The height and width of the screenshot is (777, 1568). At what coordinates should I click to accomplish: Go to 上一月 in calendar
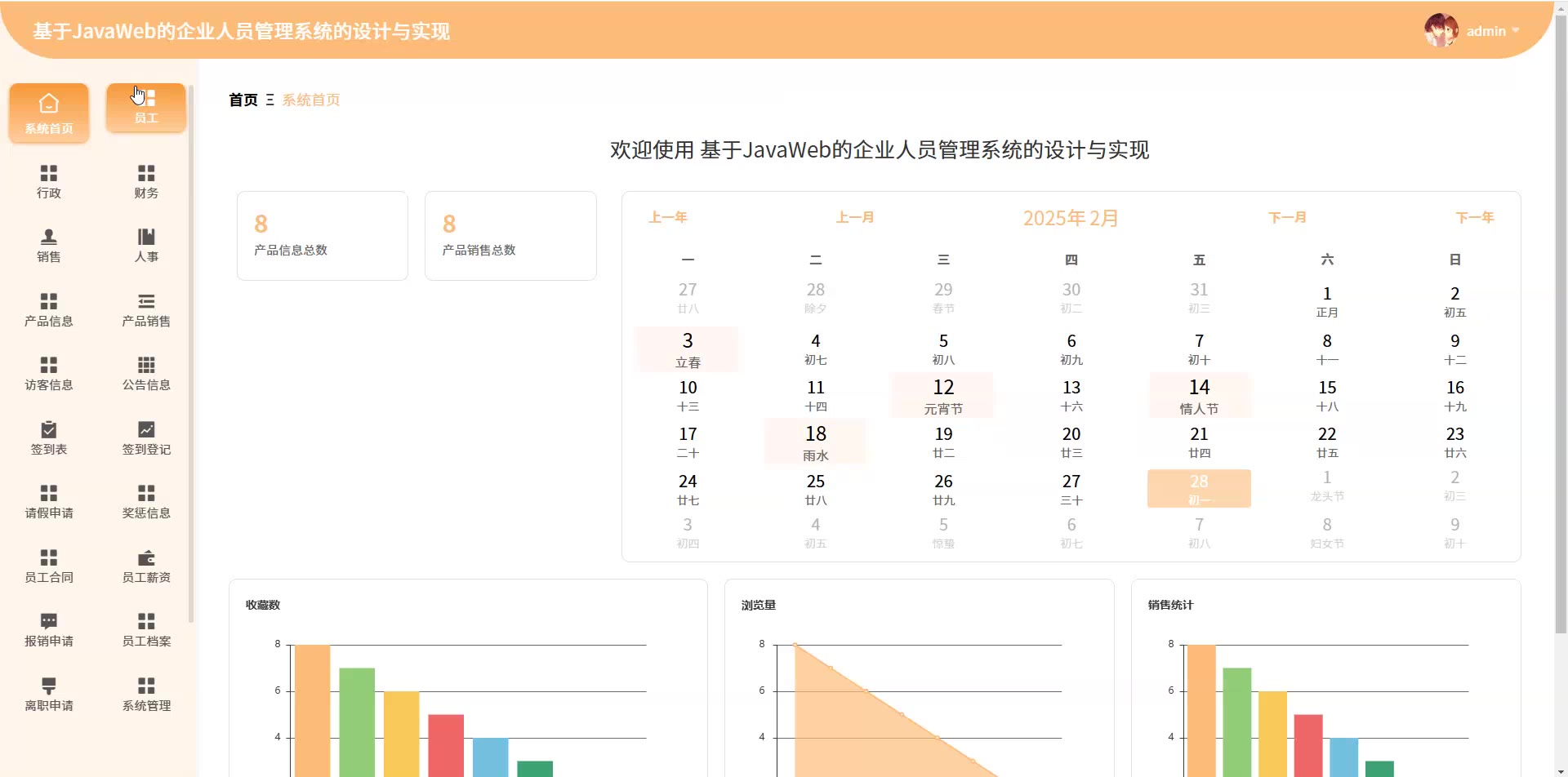855,217
